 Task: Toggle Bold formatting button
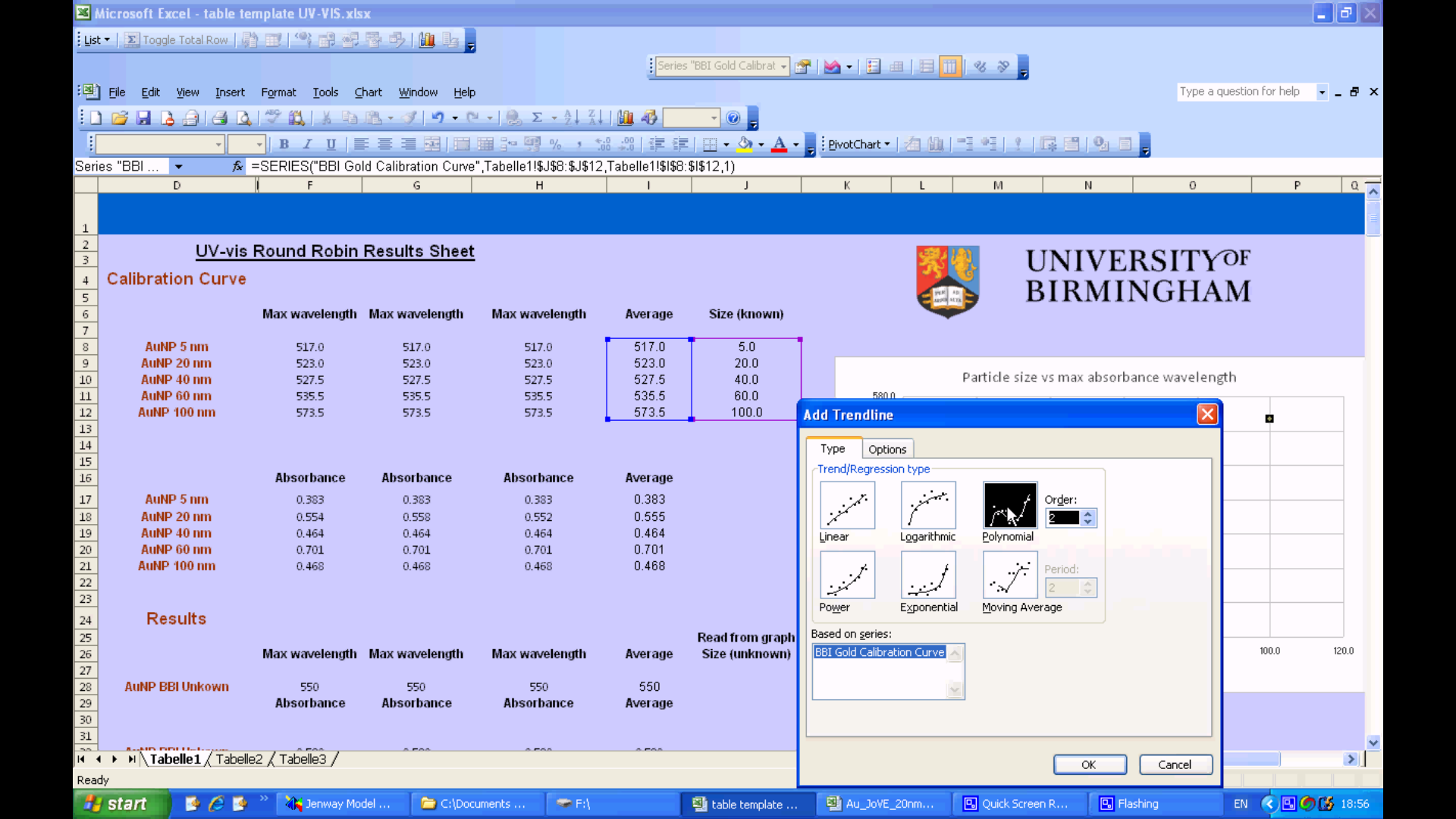pos(284,144)
